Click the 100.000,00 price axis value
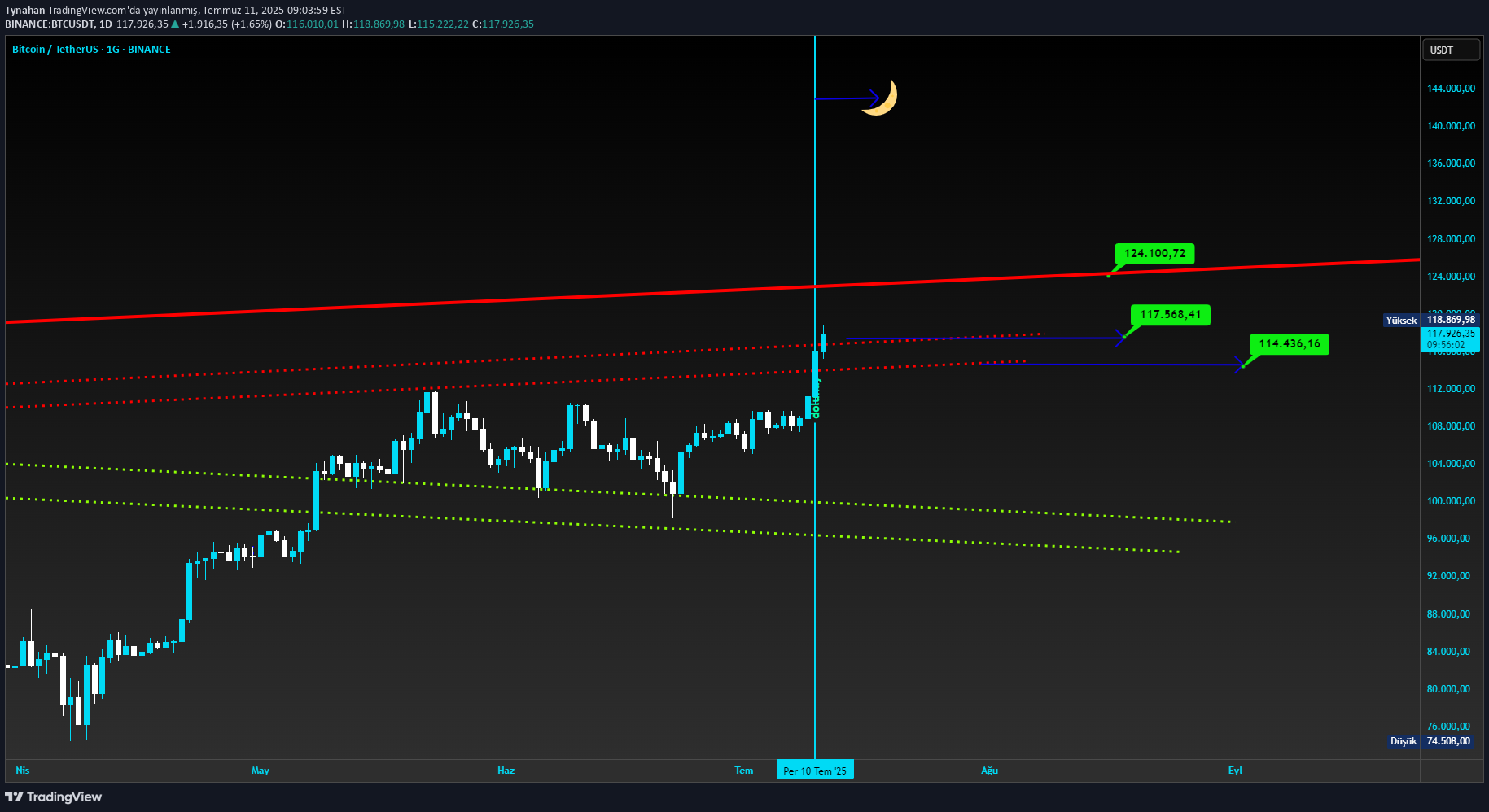 [1451, 501]
